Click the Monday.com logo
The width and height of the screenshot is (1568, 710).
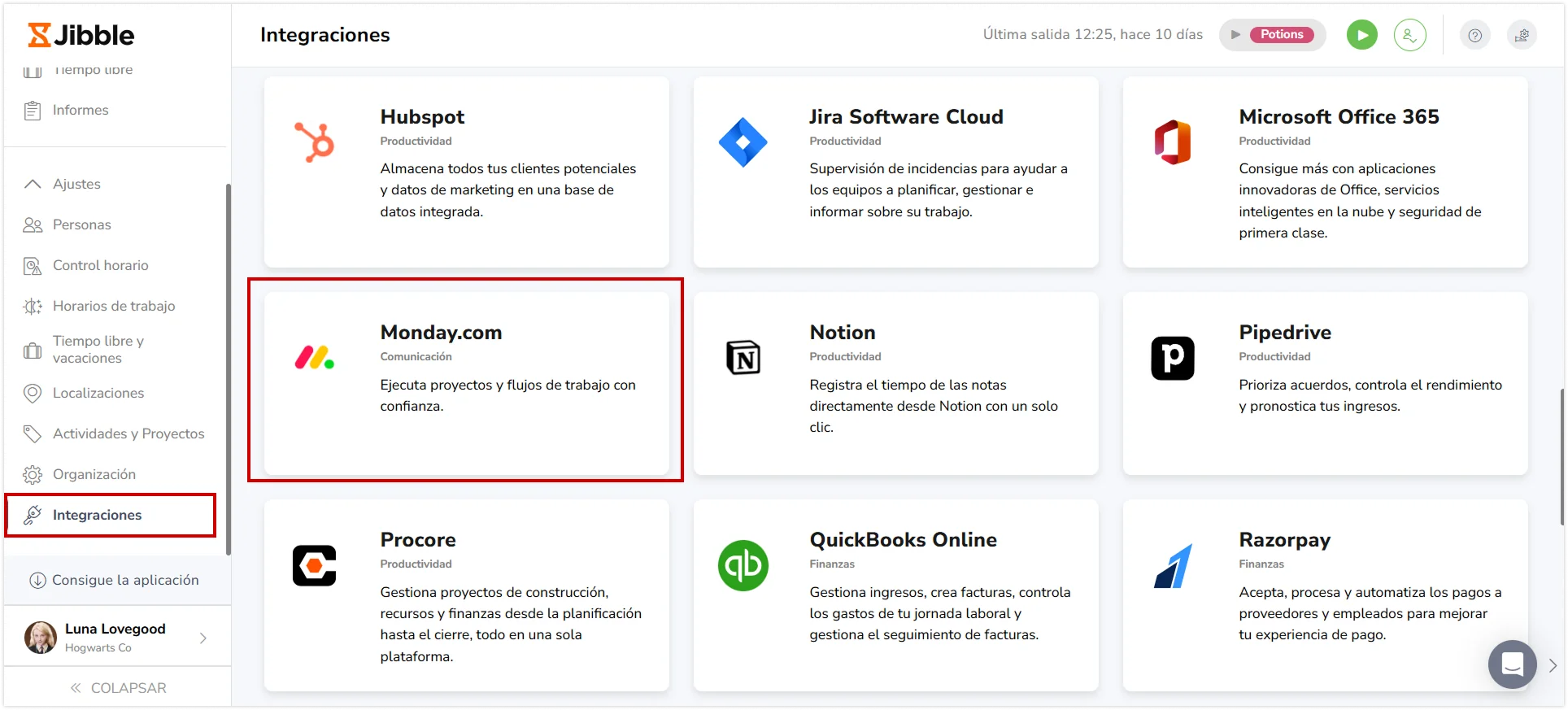pyautogui.click(x=314, y=357)
